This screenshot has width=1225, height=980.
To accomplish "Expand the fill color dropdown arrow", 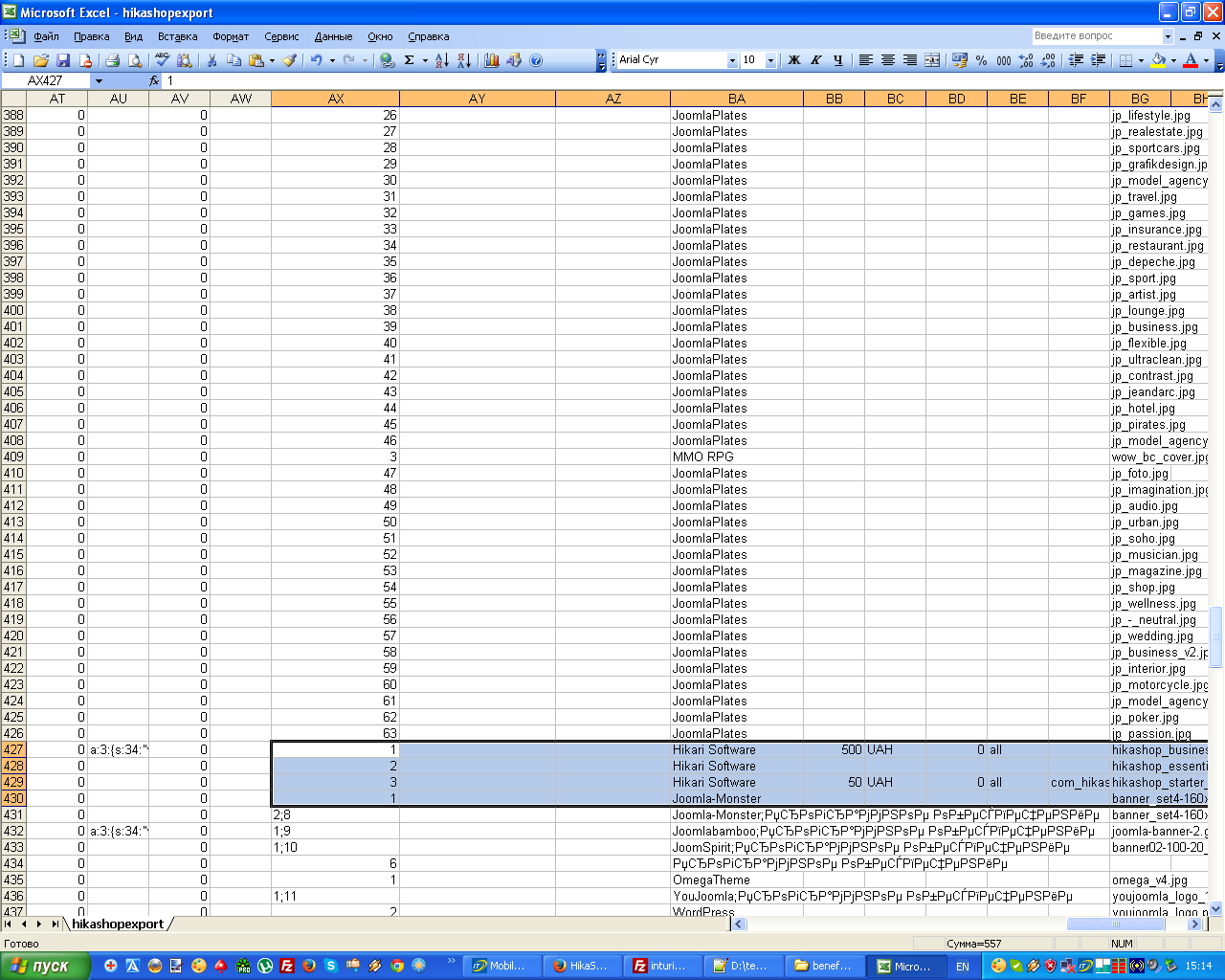I will pyautogui.click(x=1173, y=60).
